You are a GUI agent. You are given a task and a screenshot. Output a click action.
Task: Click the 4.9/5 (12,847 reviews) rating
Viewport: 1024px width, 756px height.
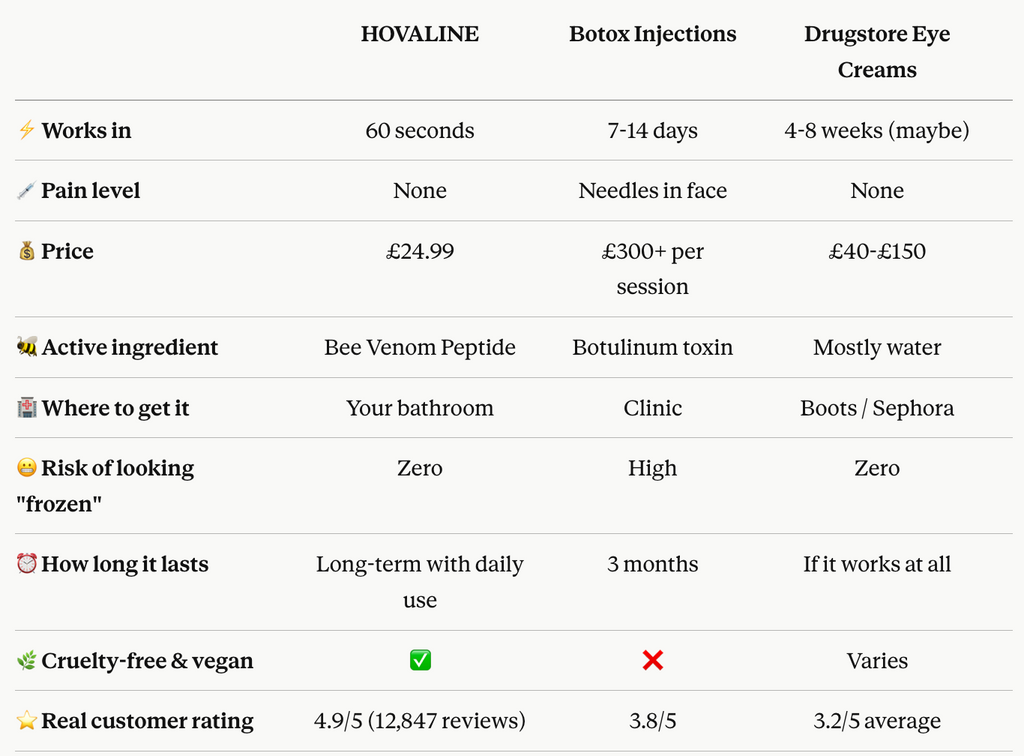click(x=420, y=721)
